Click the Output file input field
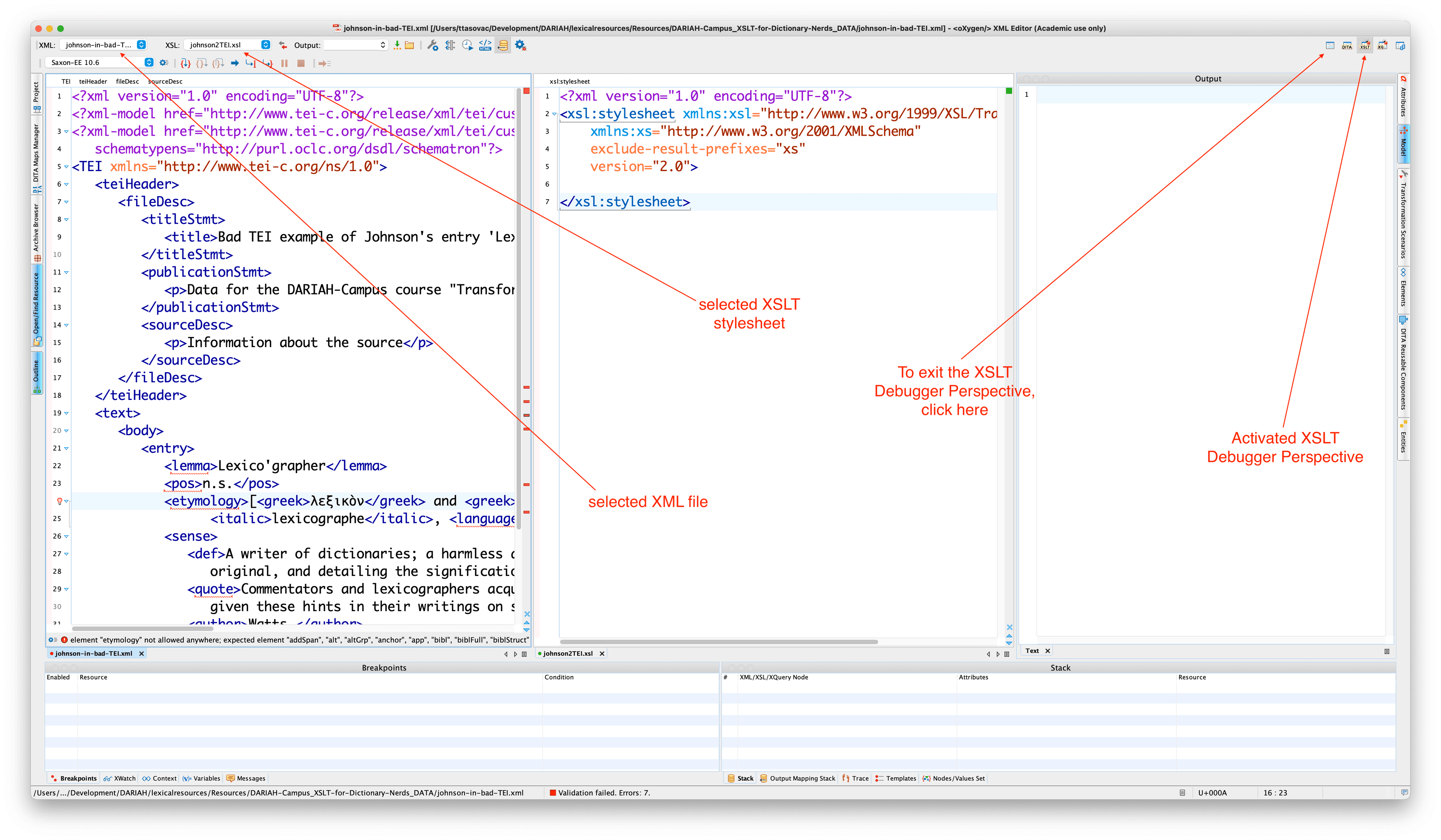This screenshot has height=840, width=1441. pos(351,45)
